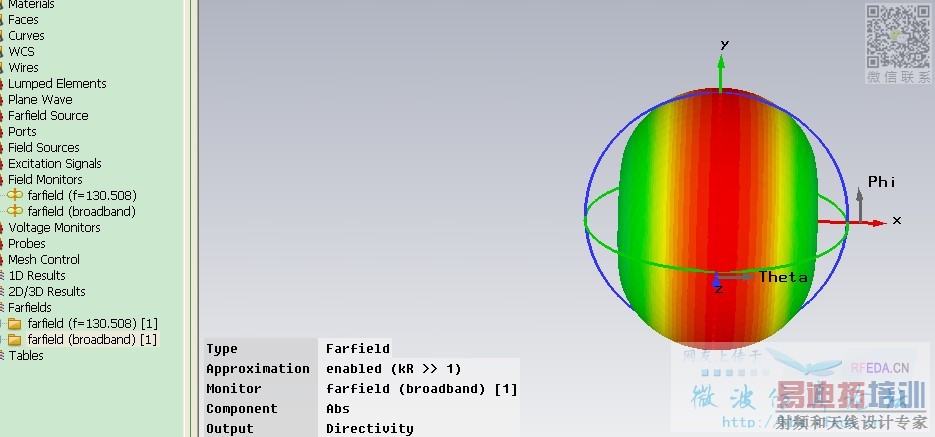935x437 pixels.
Task: Select the Probes tree item
Action: tap(27, 244)
